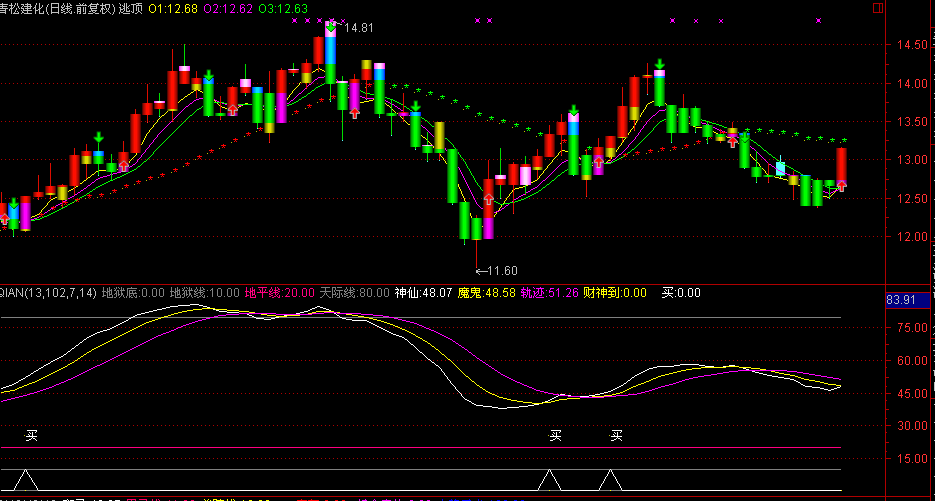This screenshot has height=501, width=935.
Task: Click the leftmost 买 buy signal marker
Action: (31, 435)
